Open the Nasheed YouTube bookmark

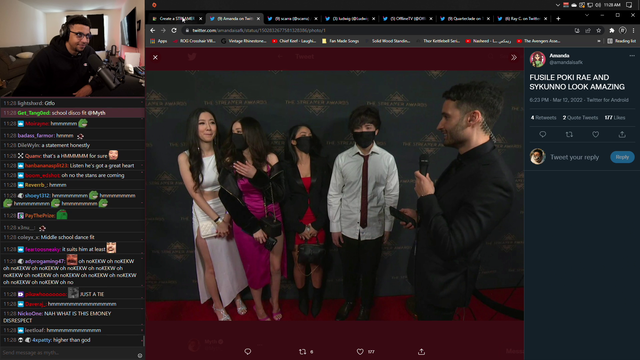pos(489,41)
